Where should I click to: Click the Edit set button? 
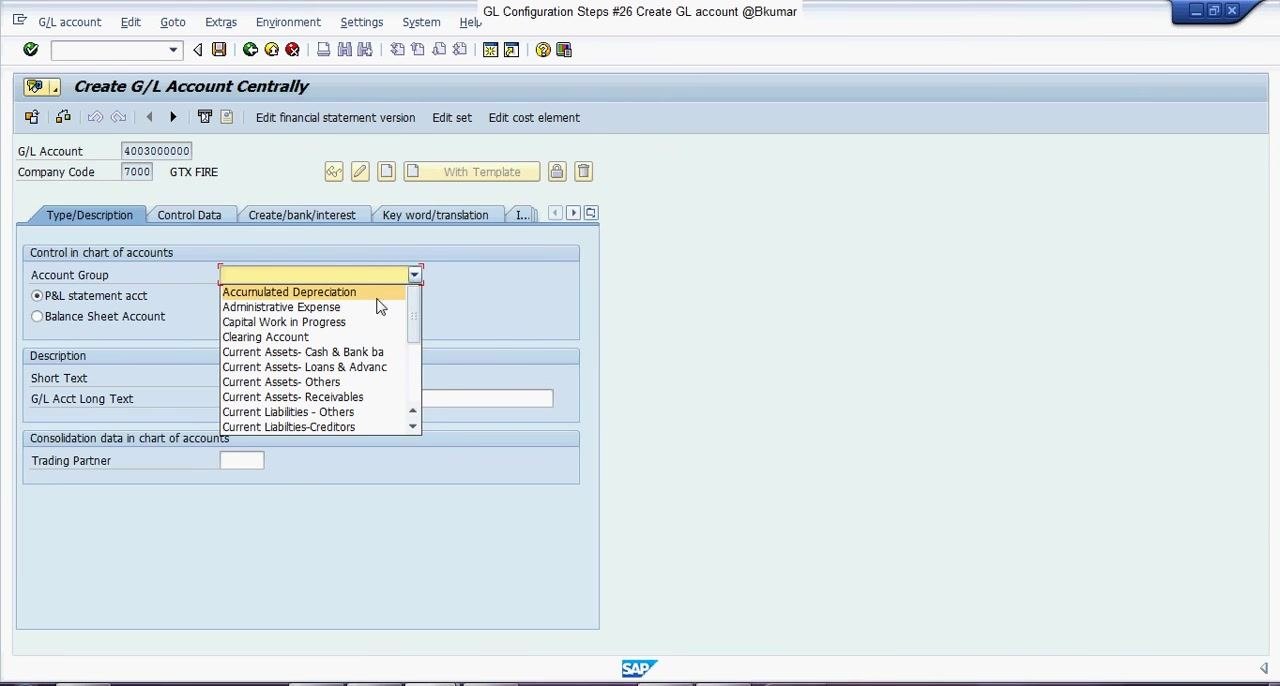[x=452, y=118]
